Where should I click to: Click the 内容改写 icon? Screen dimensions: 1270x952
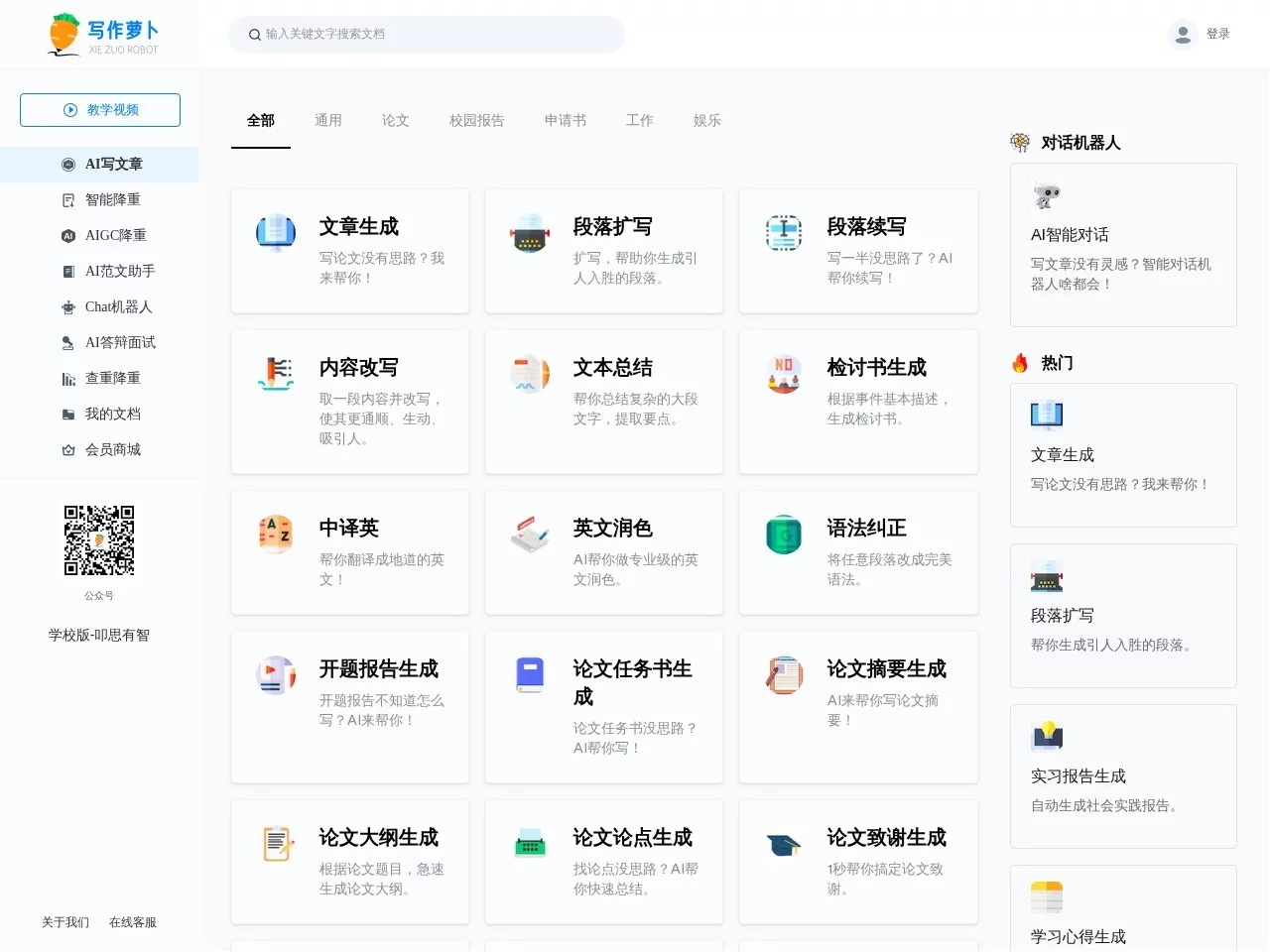click(276, 374)
